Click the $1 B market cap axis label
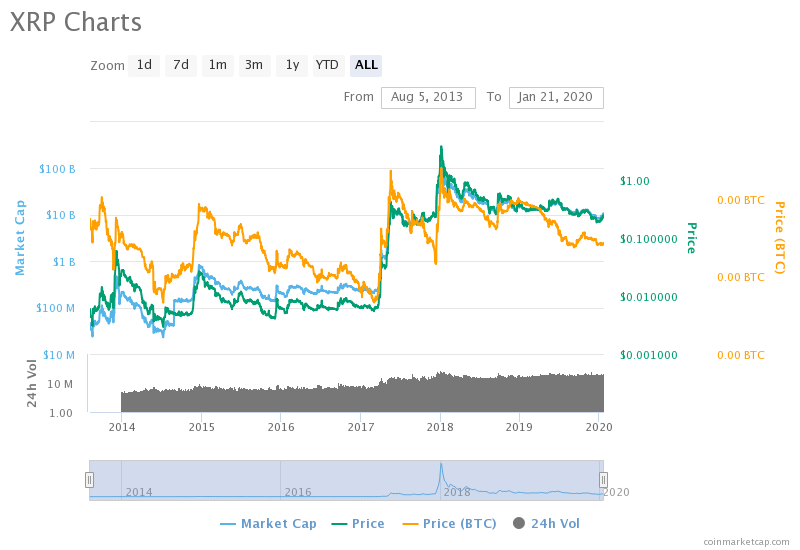Viewport: 800px width, 550px height. coord(64,262)
